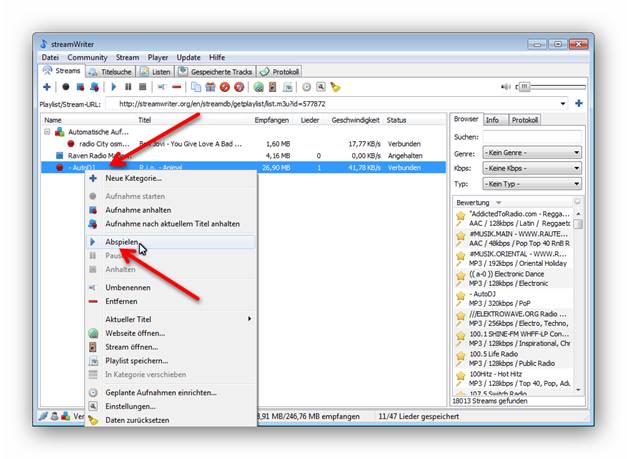Choose Geplante Aufnahmen einrichten... menu entry
Viewport: 627px width, 459px height.
pyautogui.click(x=171, y=393)
